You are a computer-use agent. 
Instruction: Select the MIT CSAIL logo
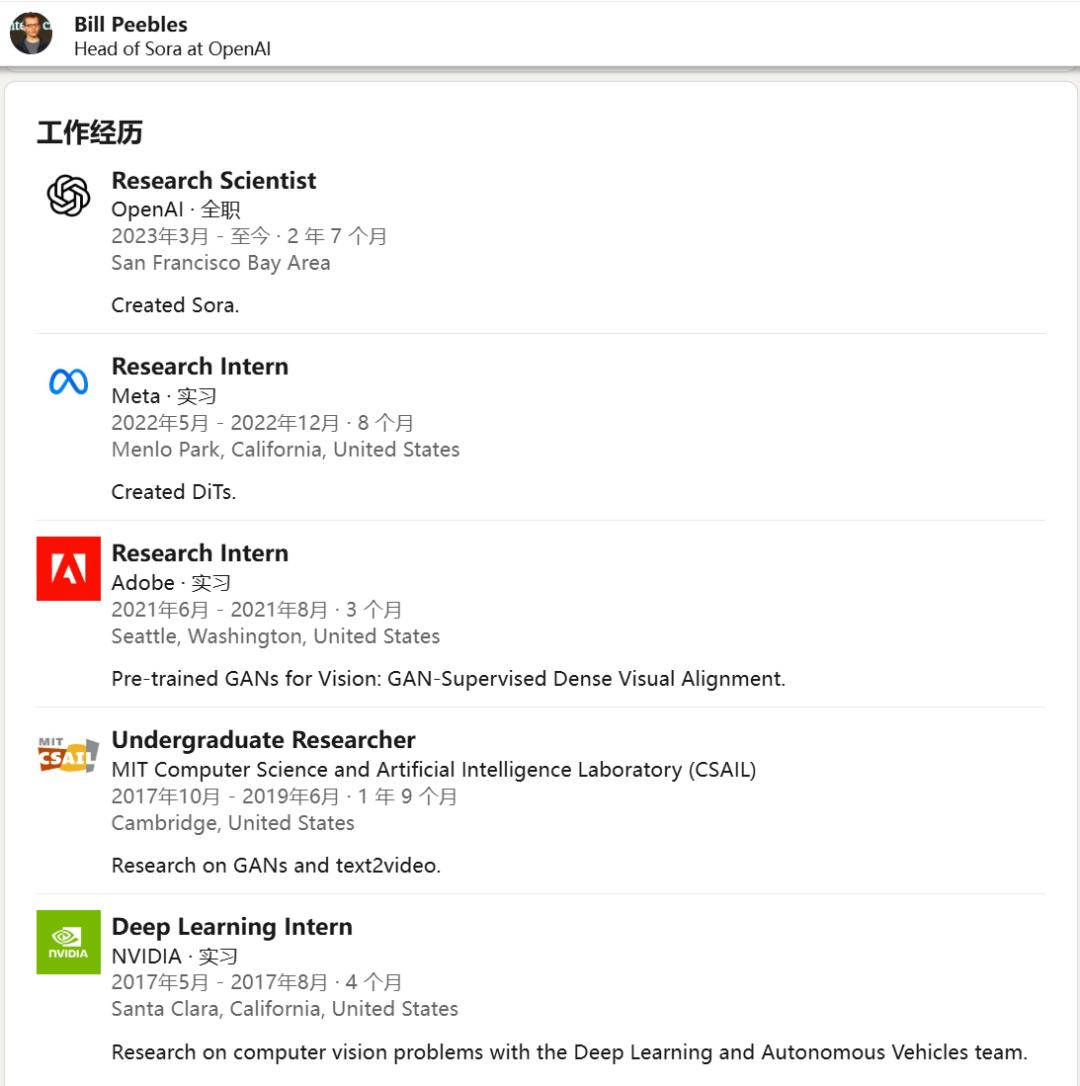[x=68, y=756]
